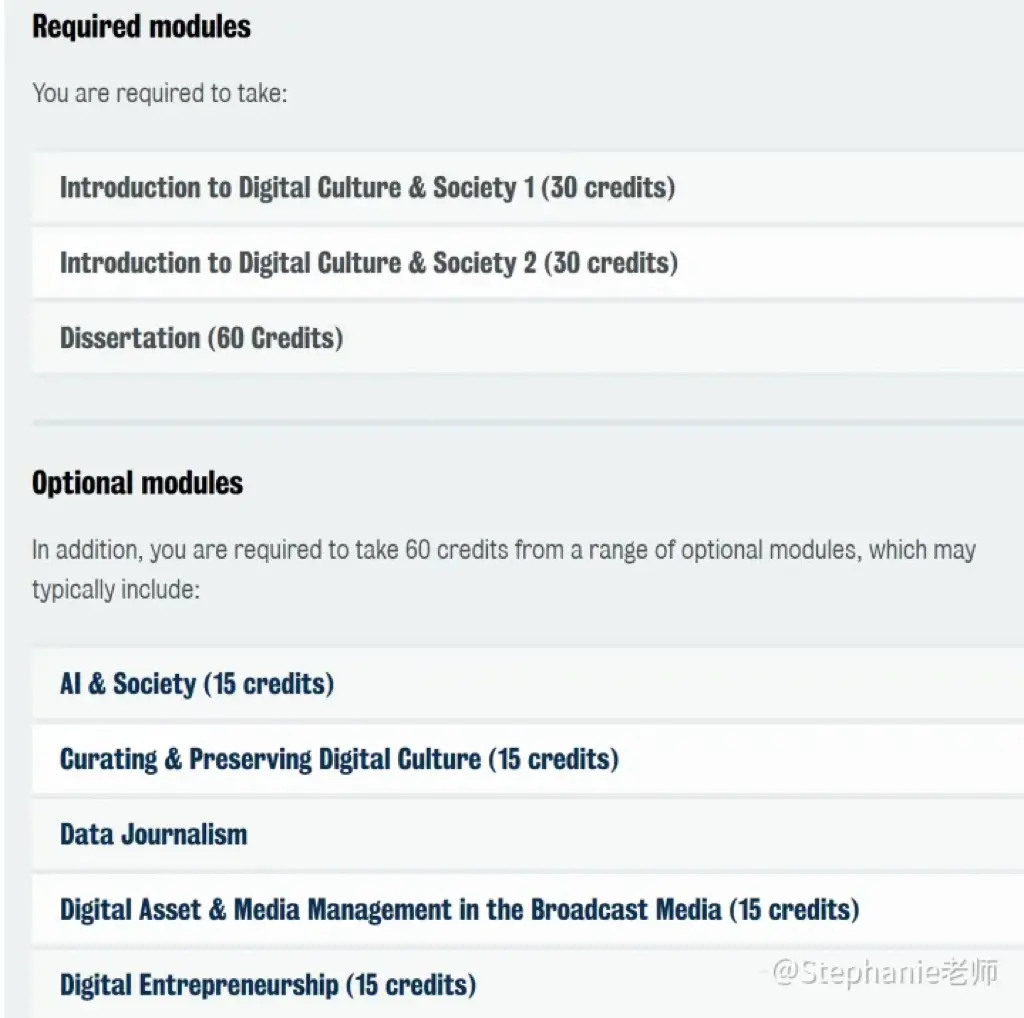Click the "You are required to take:" text
The width and height of the screenshot is (1024, 1018).
point(159,94)
